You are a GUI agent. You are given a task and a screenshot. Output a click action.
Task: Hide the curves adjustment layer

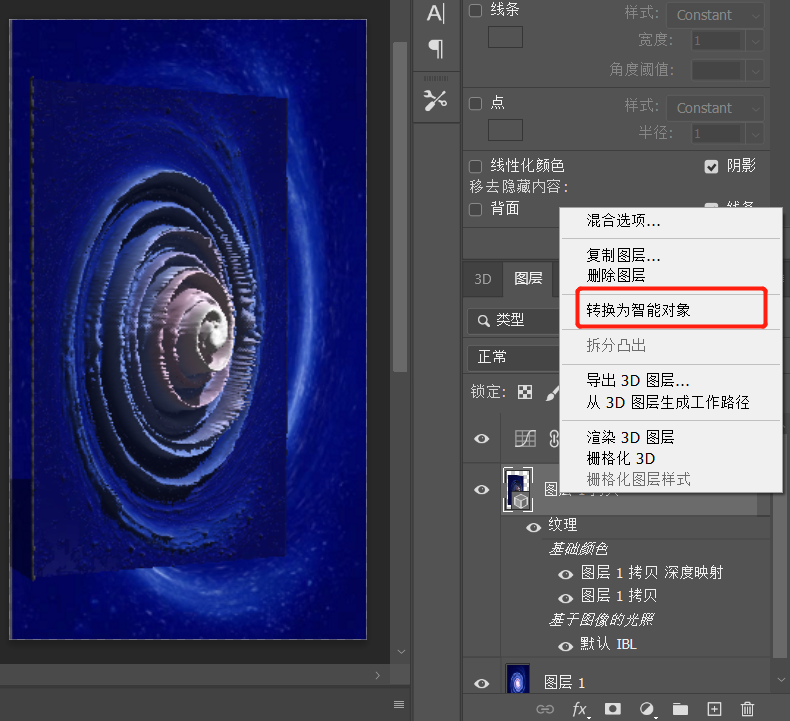pyautogui.click(x=482, y=438)
